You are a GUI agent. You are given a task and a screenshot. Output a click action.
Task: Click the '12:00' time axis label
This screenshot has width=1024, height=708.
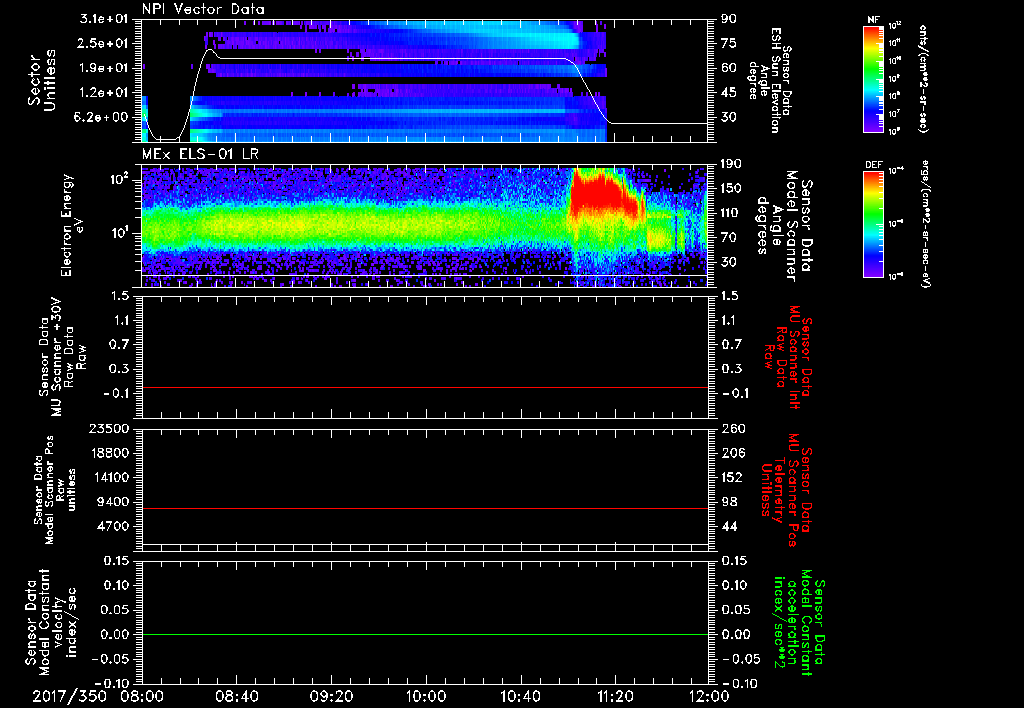[x=709, y=696]
